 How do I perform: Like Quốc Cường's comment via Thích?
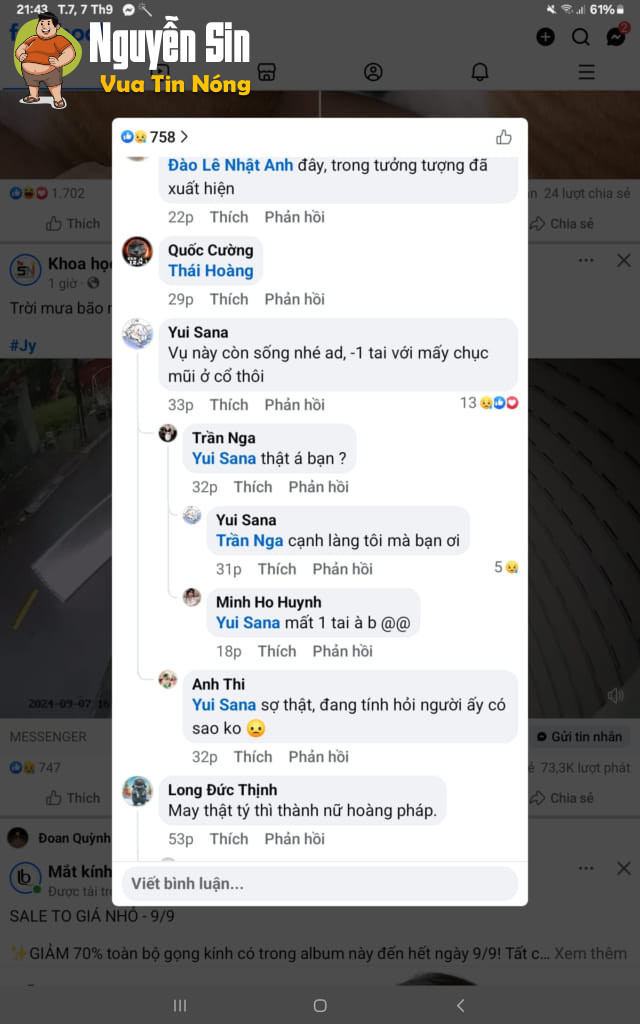click(x=229, y=299)
